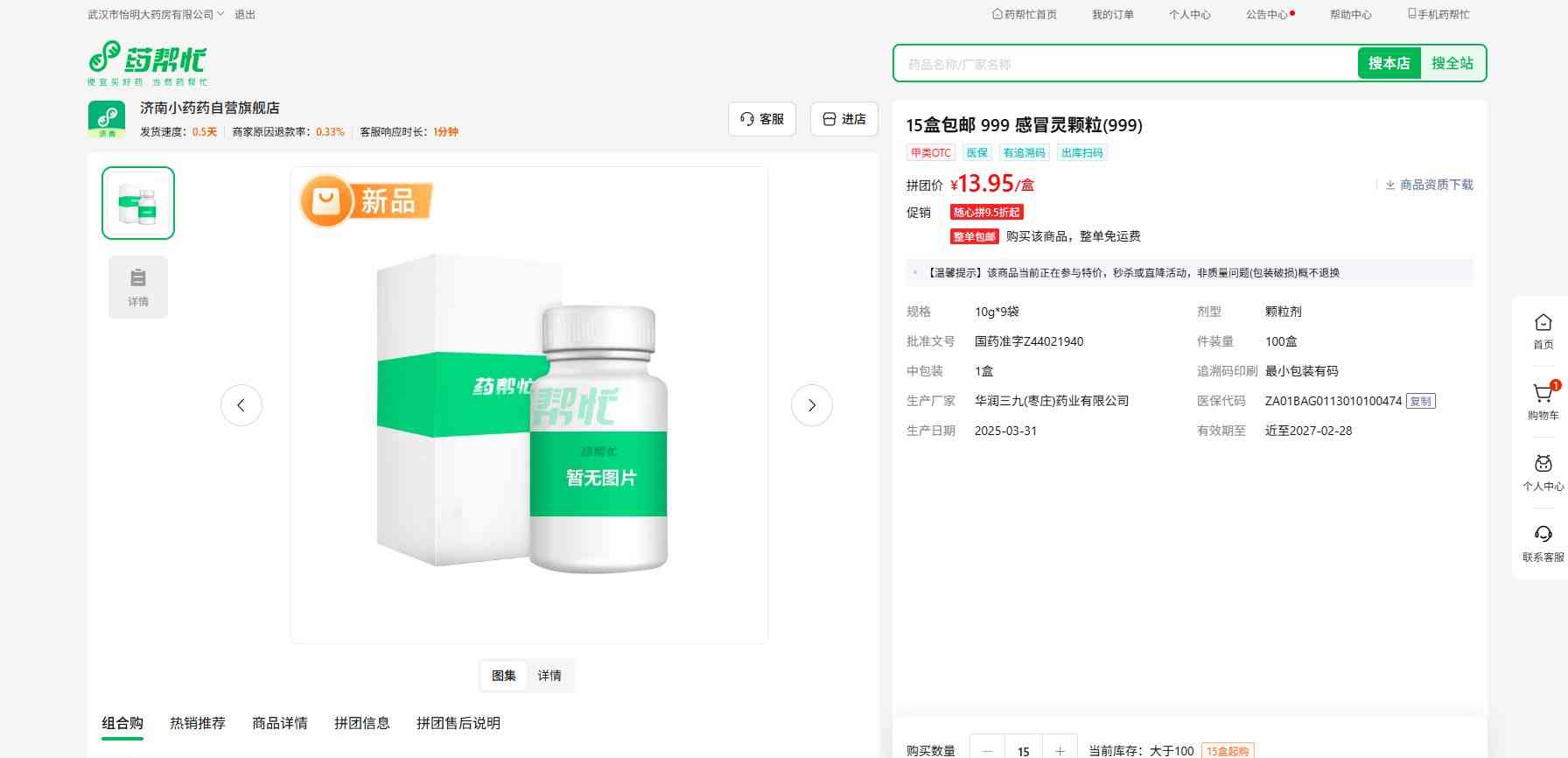Open the 商品详情 tab
Viewport: 1568px width, 758px height.
coord(280,723)
